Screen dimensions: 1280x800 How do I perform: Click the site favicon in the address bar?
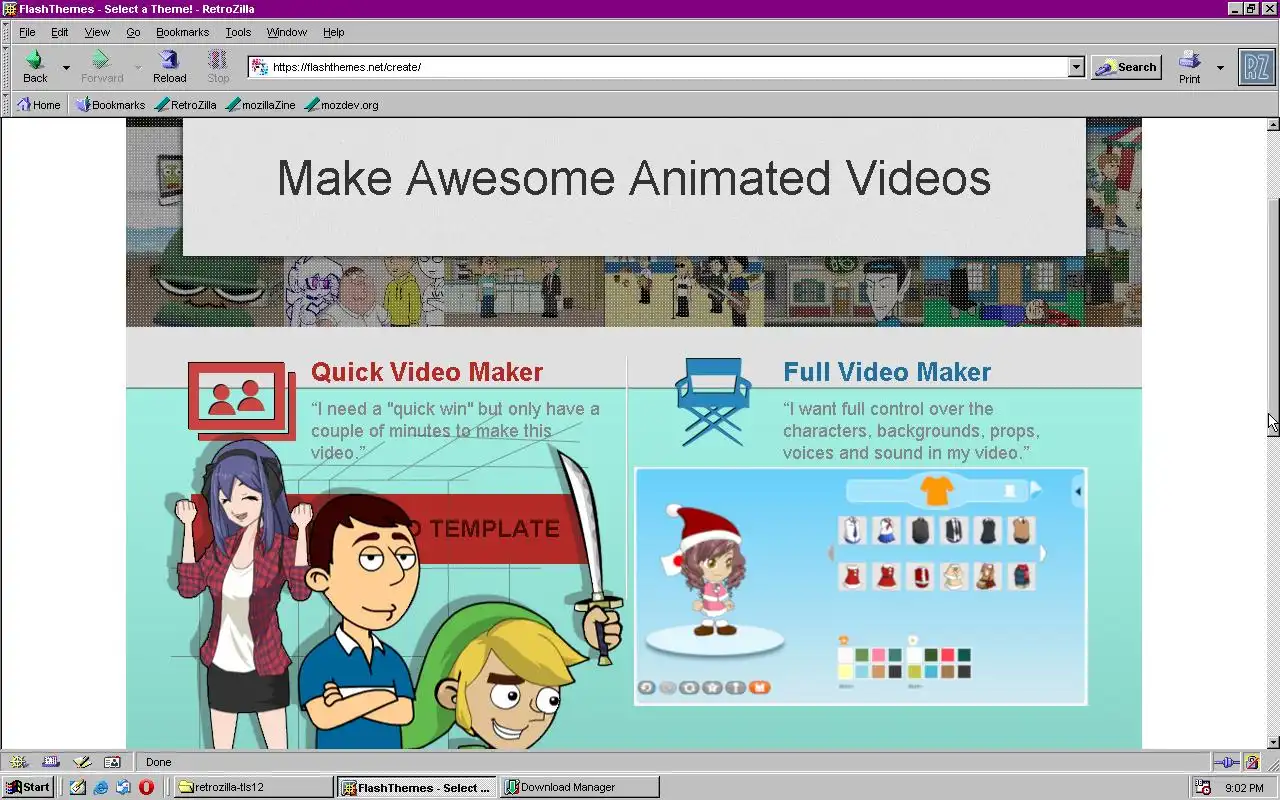260,67
